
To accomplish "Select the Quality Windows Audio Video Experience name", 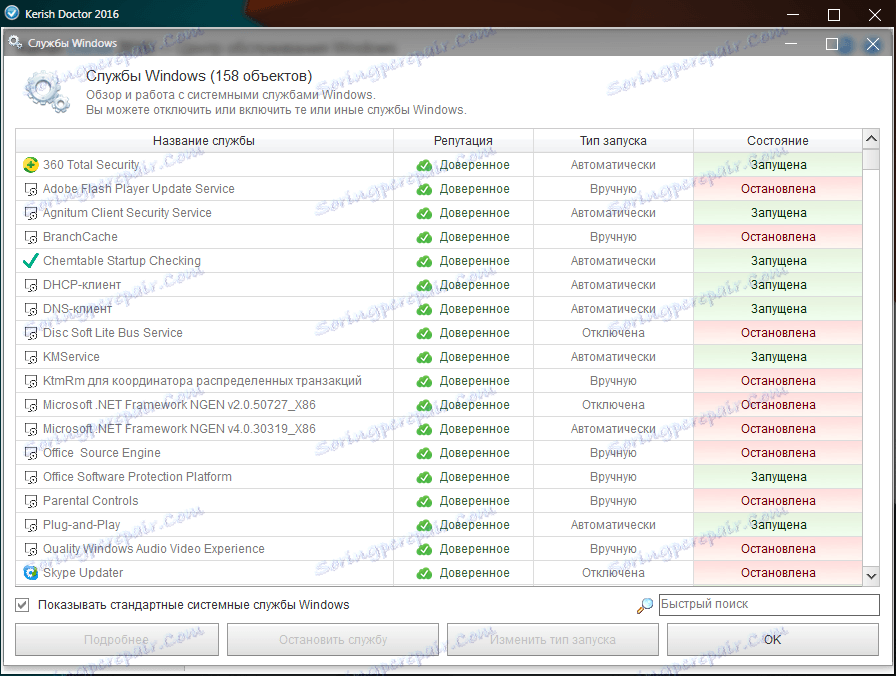I will 154,549.
